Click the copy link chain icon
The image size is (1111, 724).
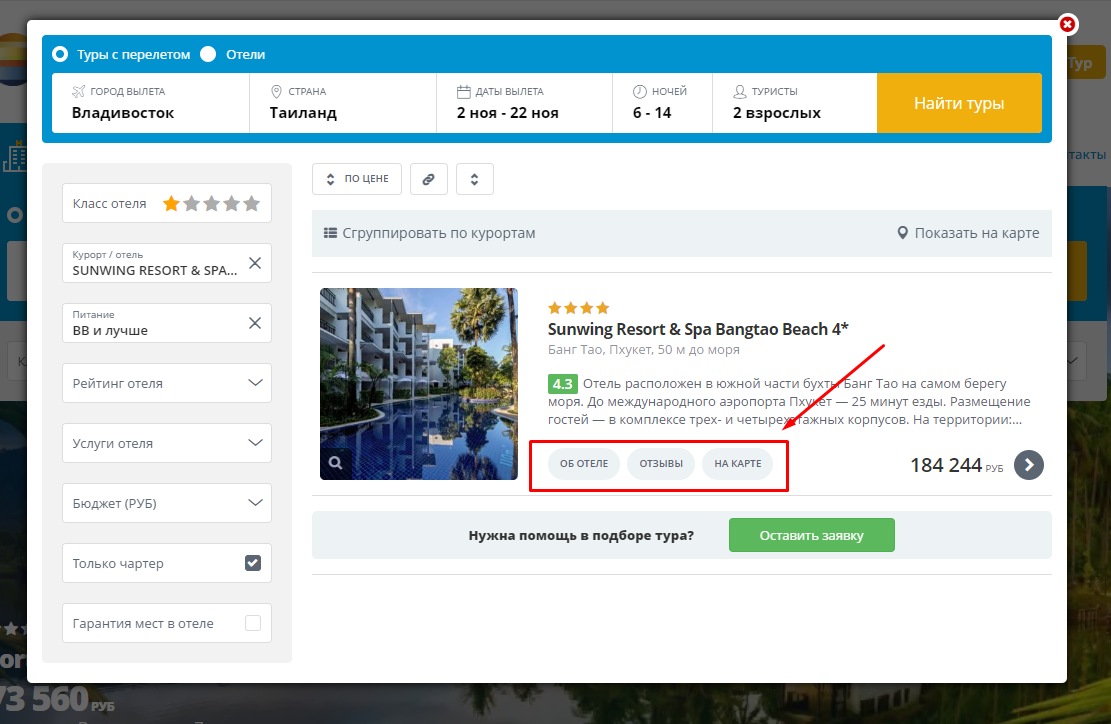pos(429,179)
